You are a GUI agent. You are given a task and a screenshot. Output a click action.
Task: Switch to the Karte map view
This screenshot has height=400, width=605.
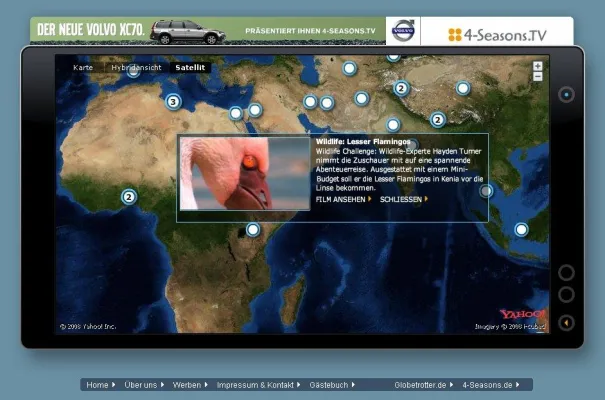click(x=83, y=68)
